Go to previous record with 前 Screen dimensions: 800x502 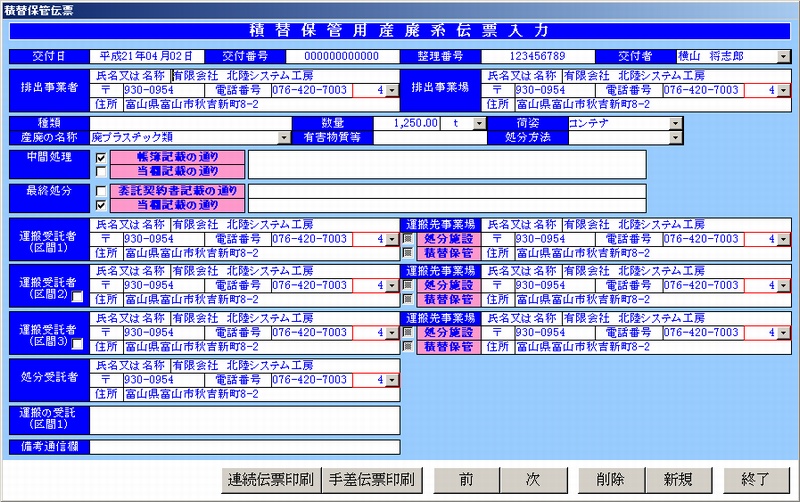point(466,479)
